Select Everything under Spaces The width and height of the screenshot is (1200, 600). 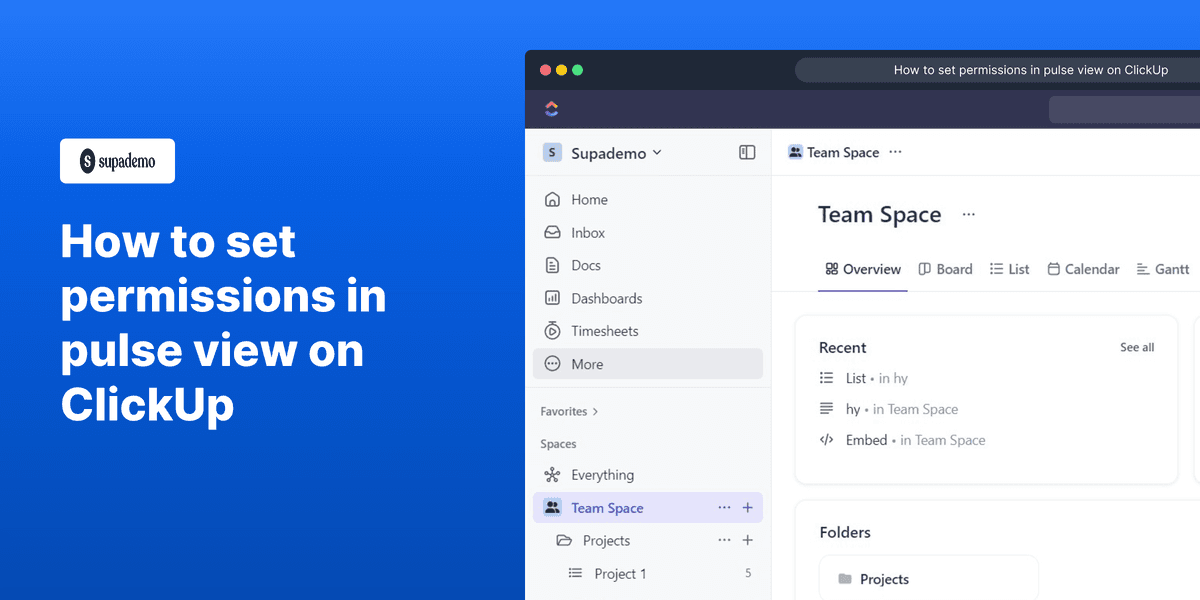[601, 474]
